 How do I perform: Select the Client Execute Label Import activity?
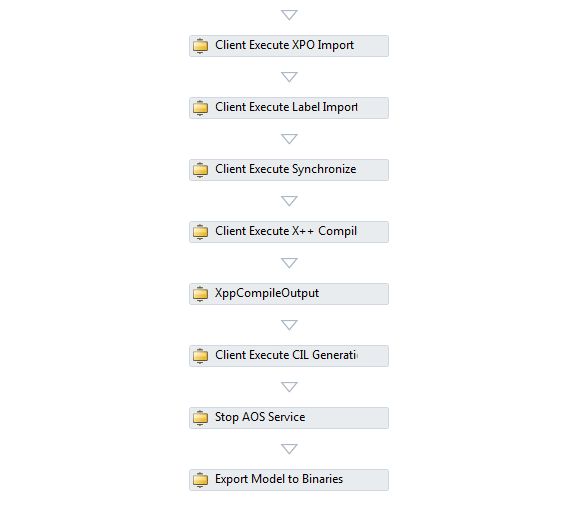(x=289, y=108)
